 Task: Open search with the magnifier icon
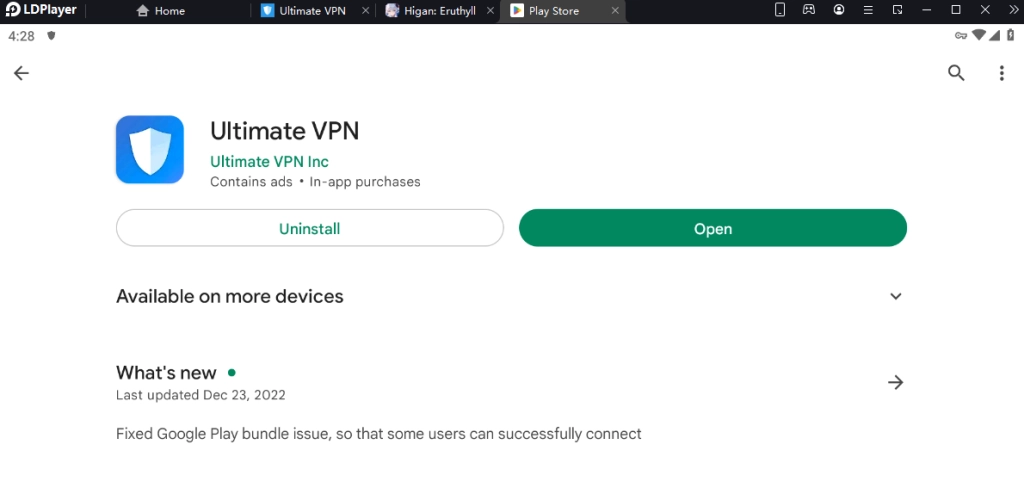956,73
